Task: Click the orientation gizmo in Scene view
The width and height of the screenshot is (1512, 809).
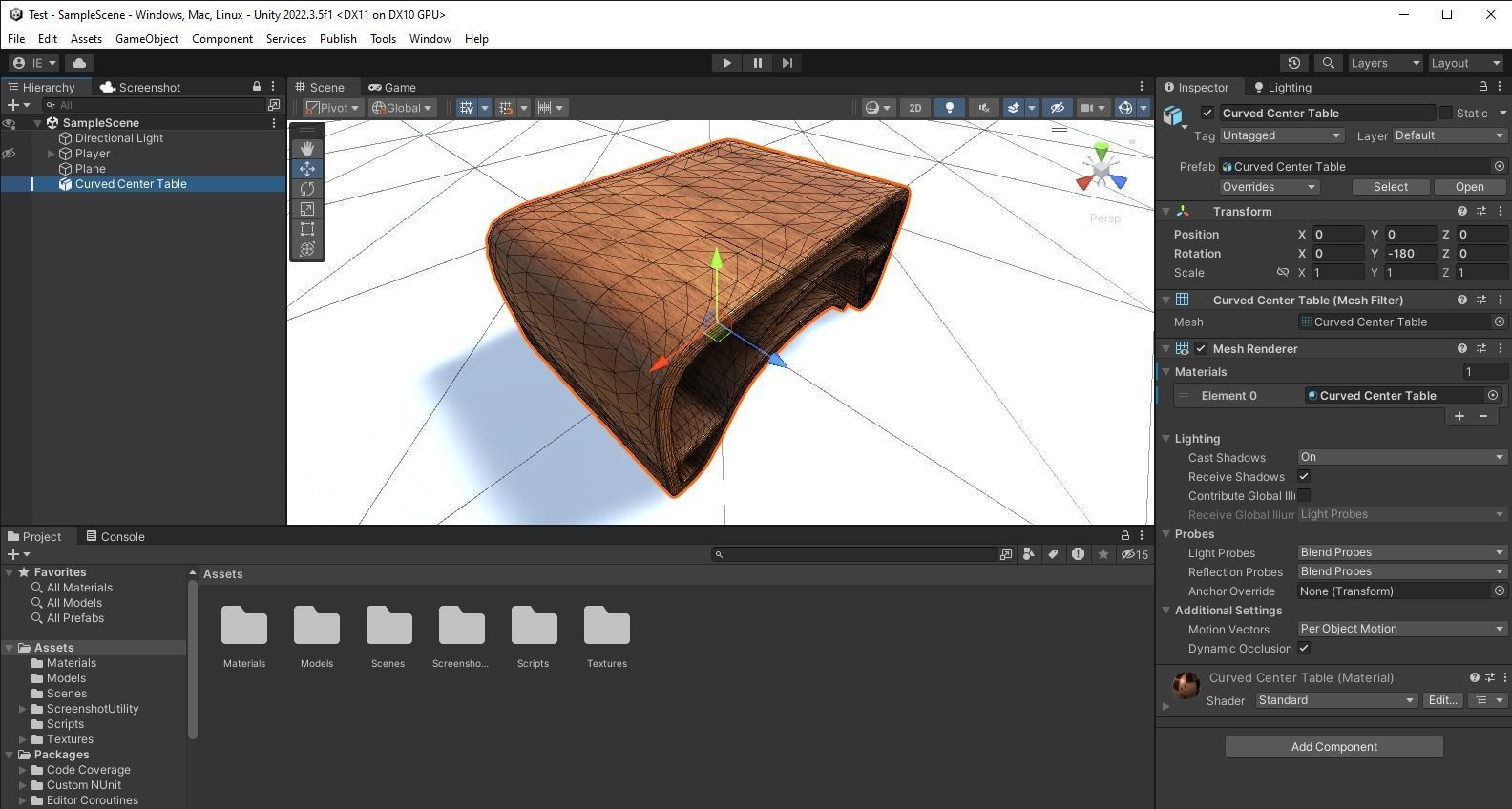Action: [x=1102, y=172]
